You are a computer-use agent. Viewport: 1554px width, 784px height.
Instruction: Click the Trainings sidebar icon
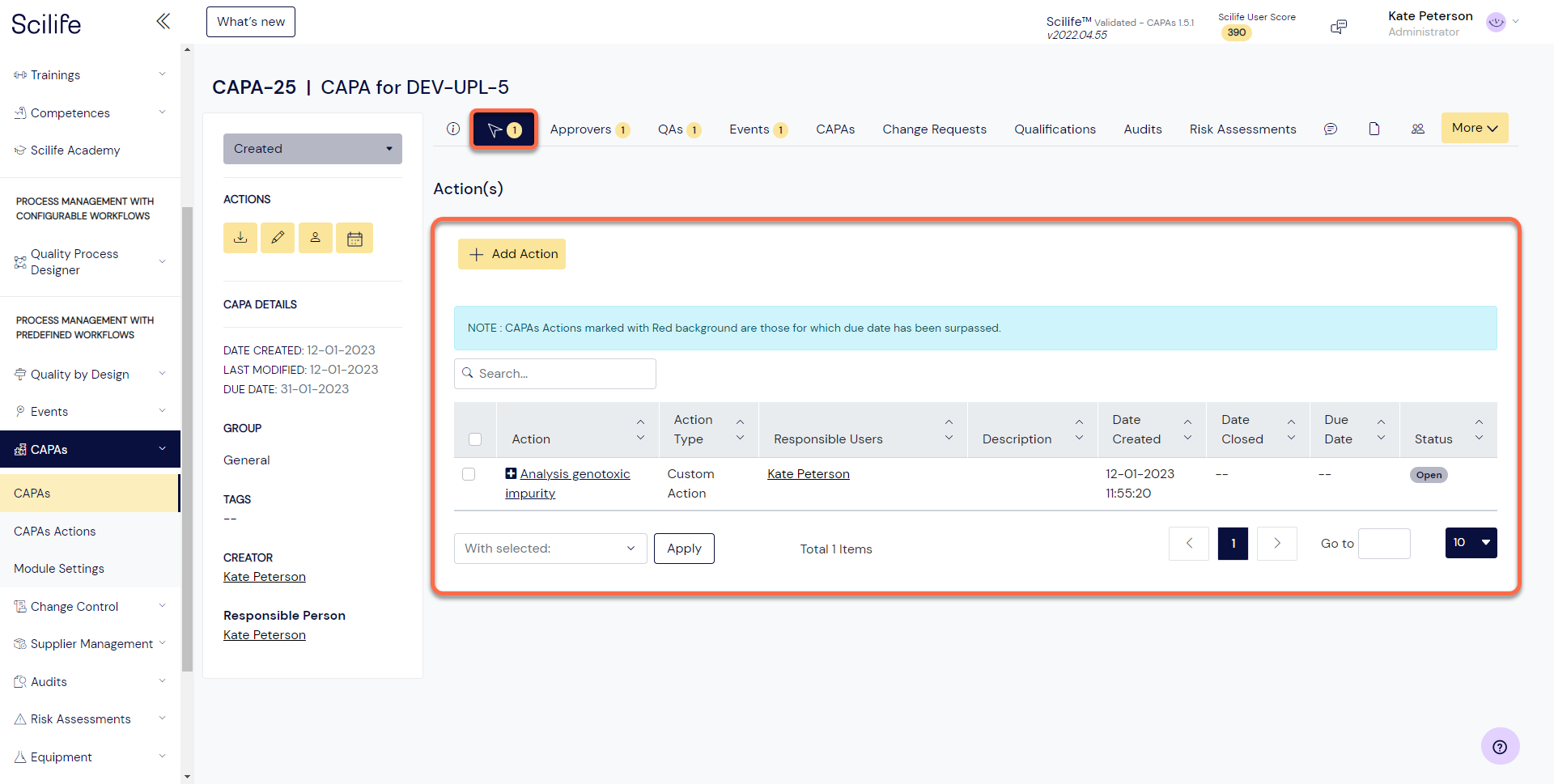click(20, 75)
